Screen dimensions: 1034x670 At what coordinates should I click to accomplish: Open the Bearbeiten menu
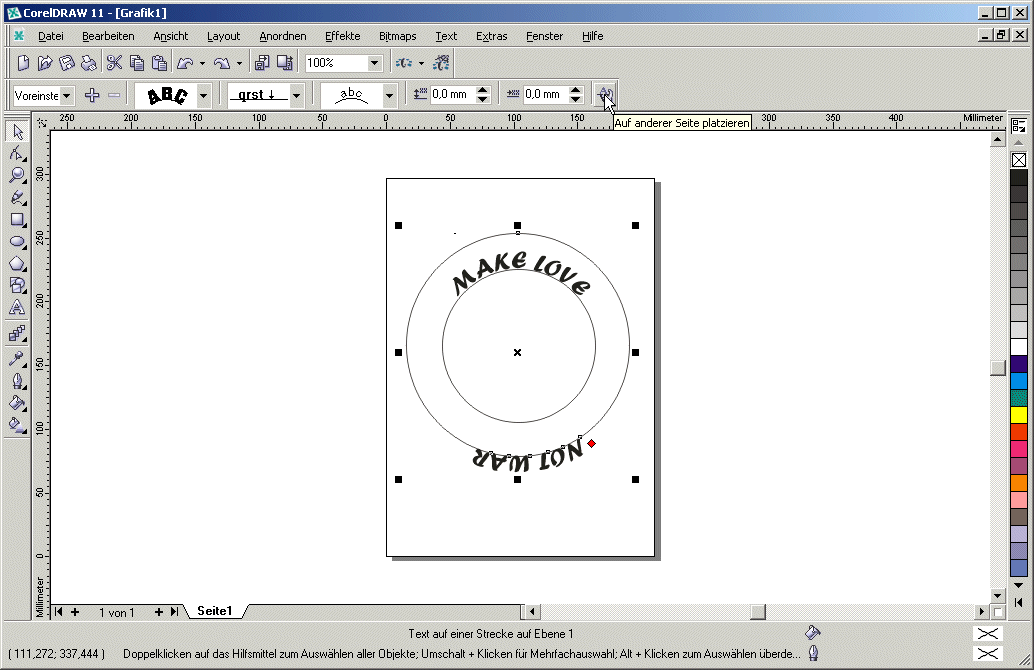(x=108, y=36)
